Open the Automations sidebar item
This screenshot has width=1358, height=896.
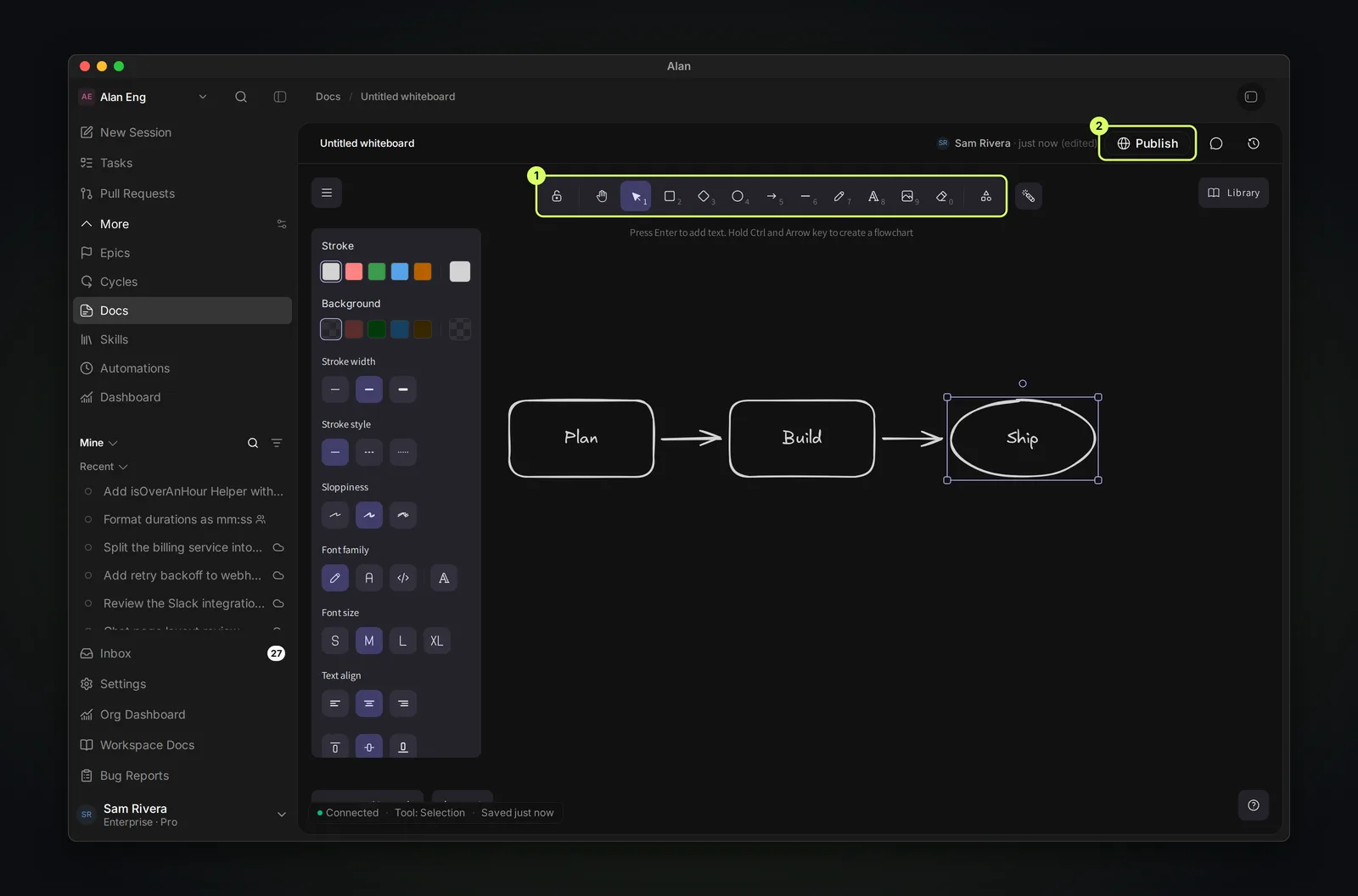click(182, 368)
